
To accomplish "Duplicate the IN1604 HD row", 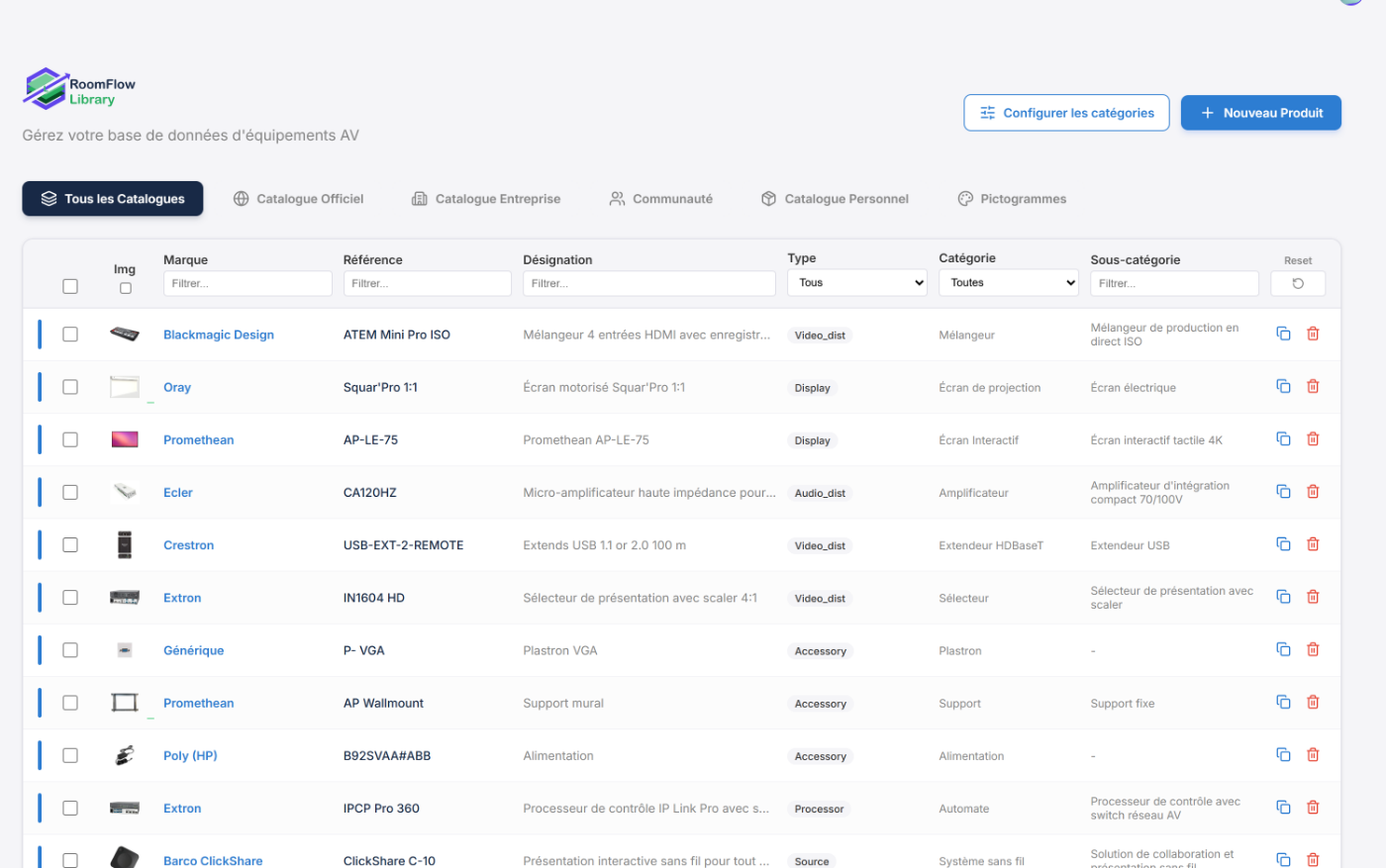I will [1283, 596].
